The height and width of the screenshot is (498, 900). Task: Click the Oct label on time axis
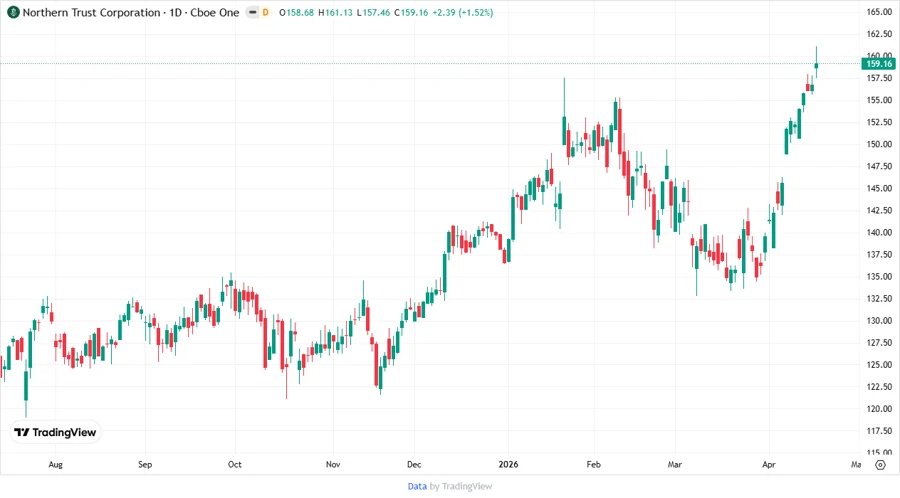coord(234,464)
